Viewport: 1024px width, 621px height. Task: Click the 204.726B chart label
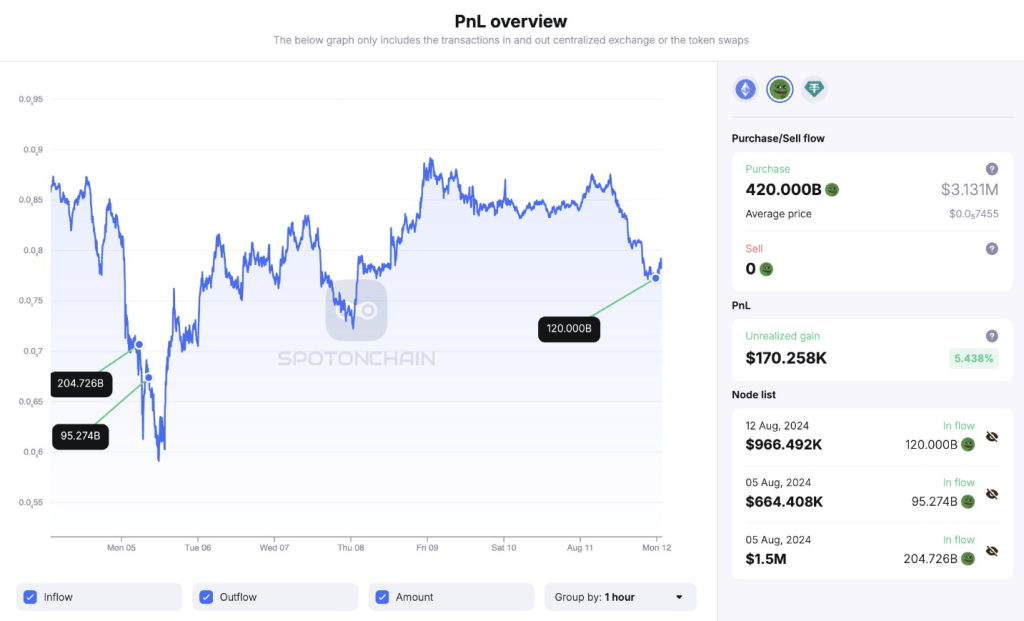click(81, 383)
